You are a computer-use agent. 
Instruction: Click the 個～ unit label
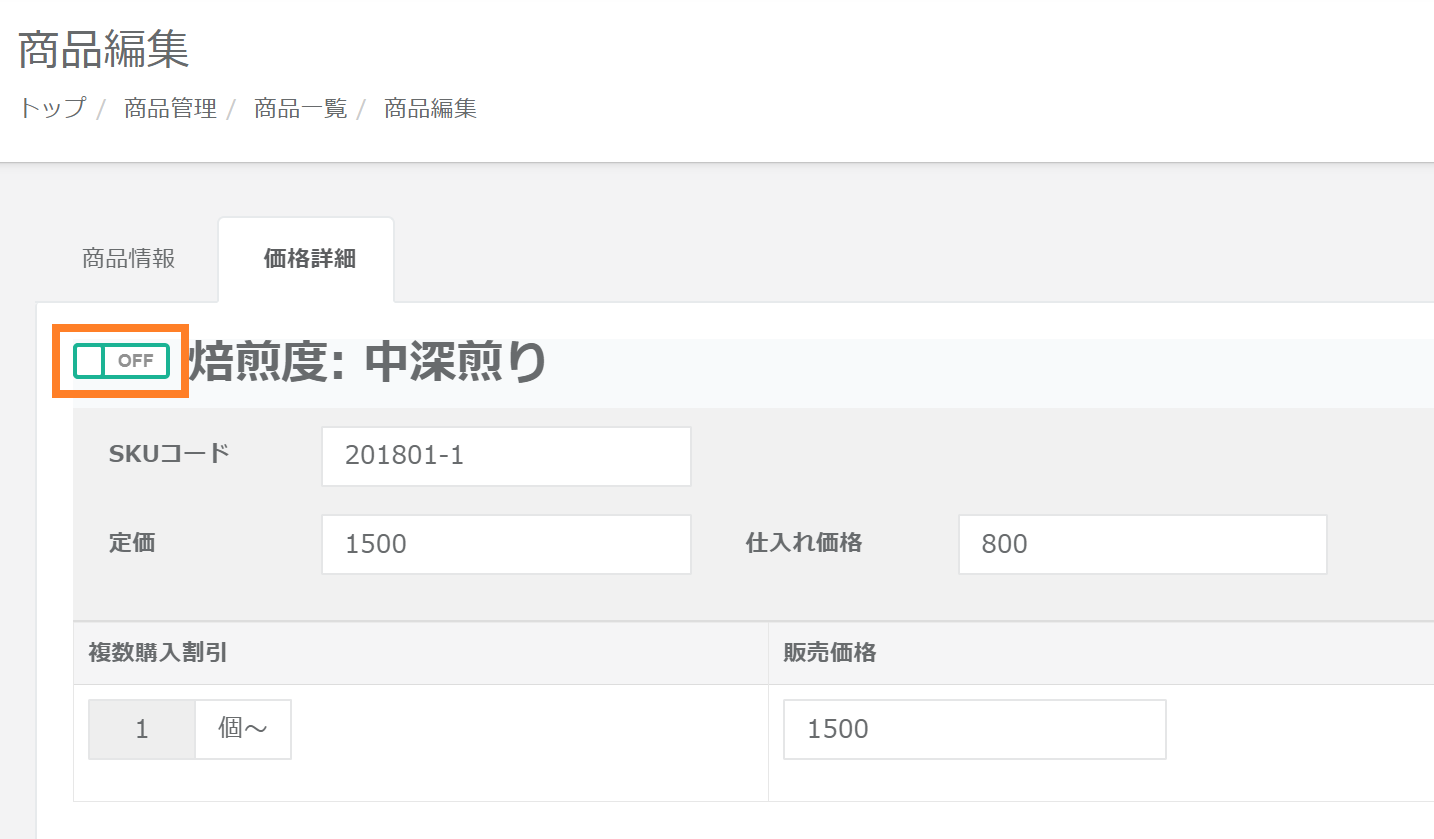[x=243, y=729]
